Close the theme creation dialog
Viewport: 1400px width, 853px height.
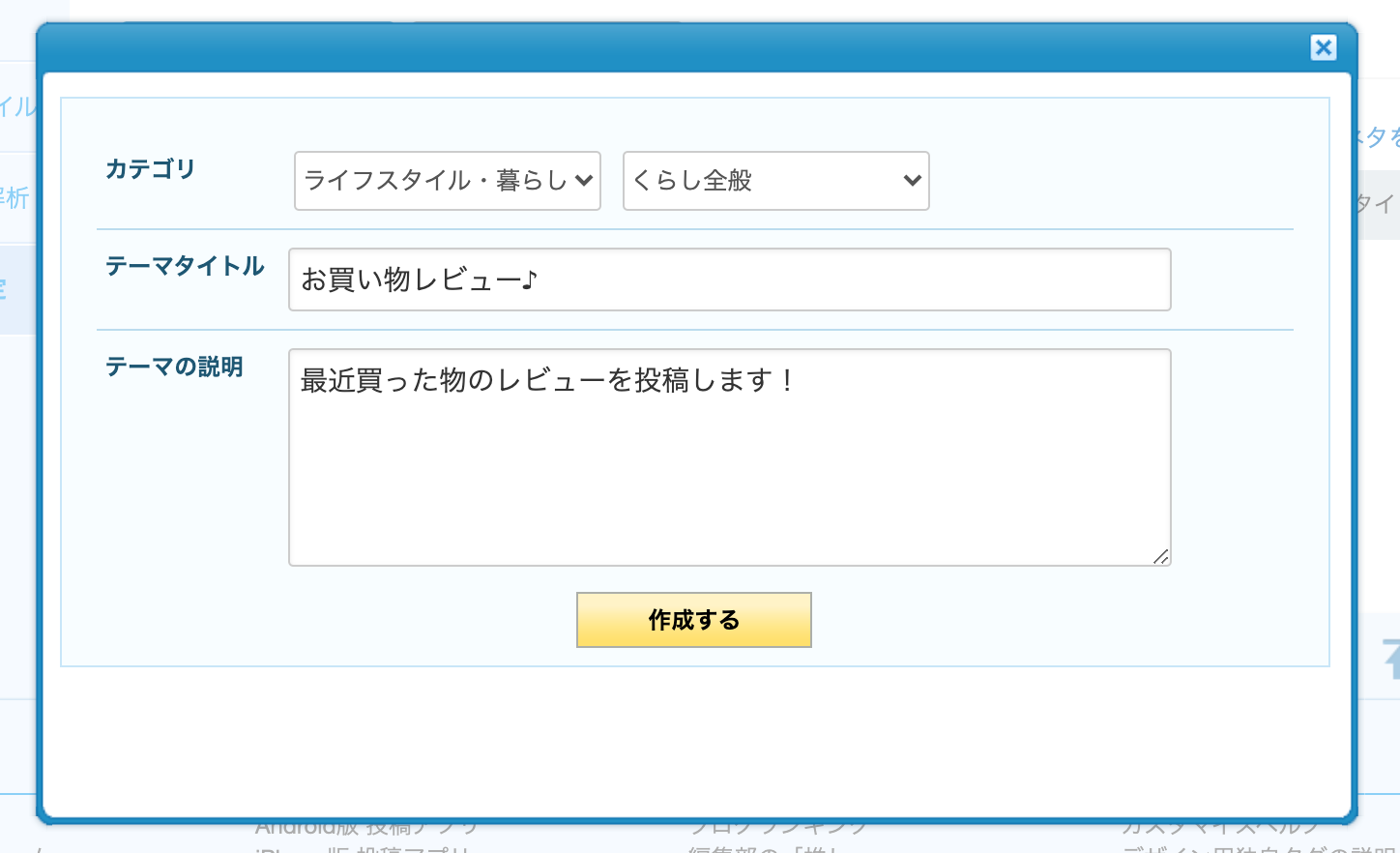point(1324,47)
